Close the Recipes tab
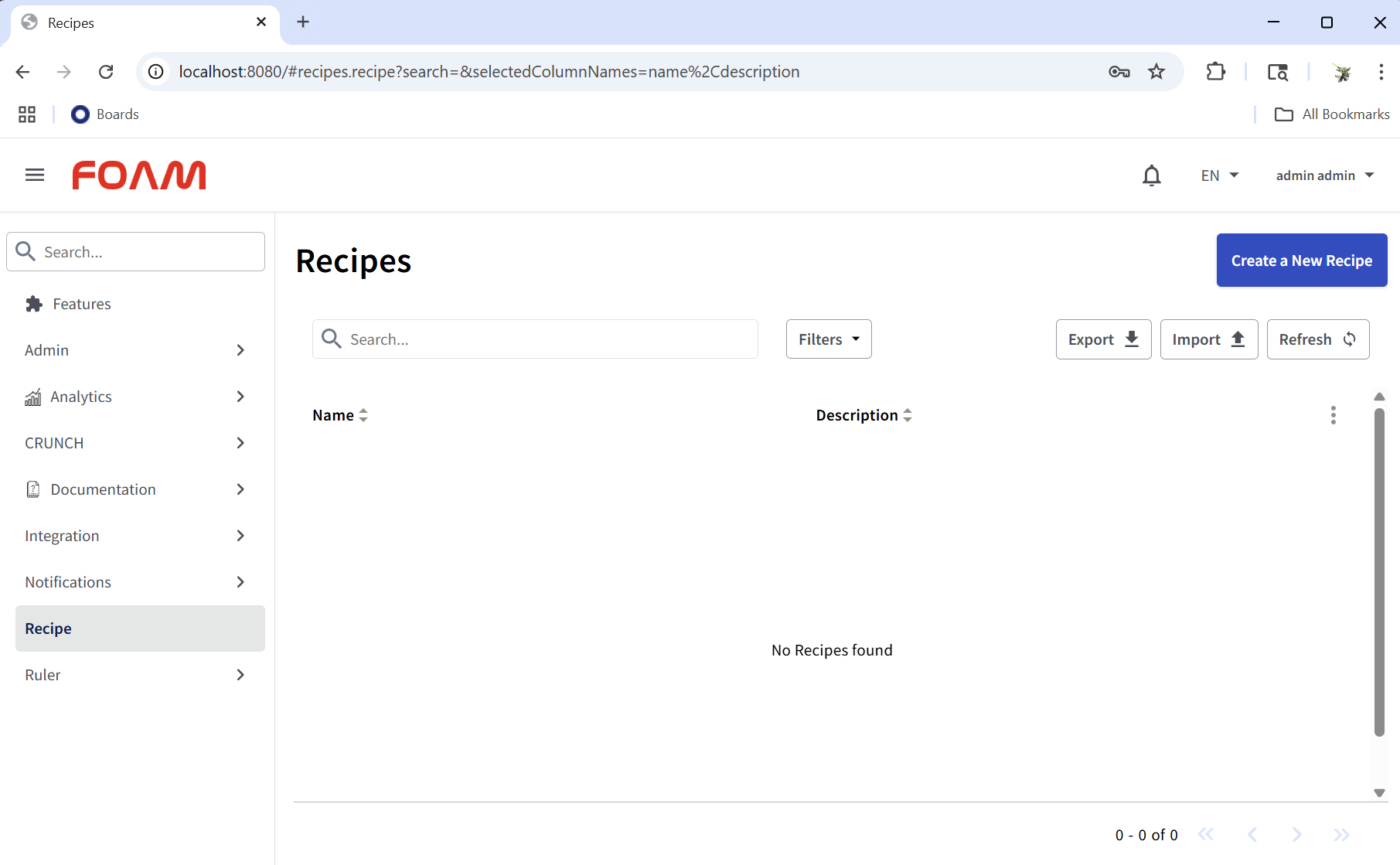 (261, 22)
